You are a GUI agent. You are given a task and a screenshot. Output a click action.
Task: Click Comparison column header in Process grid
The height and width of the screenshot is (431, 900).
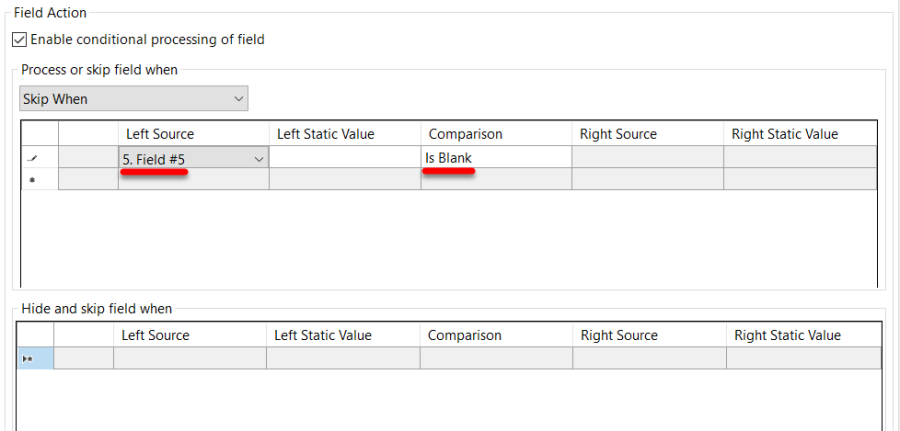[465, 134]
